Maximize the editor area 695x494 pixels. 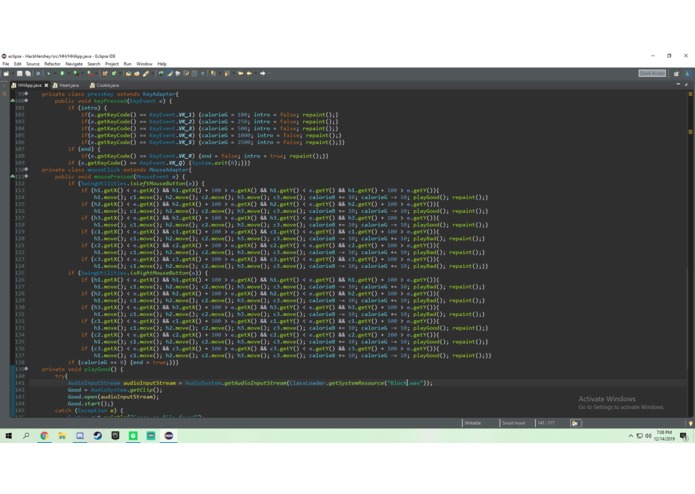[x=686, y=84]
